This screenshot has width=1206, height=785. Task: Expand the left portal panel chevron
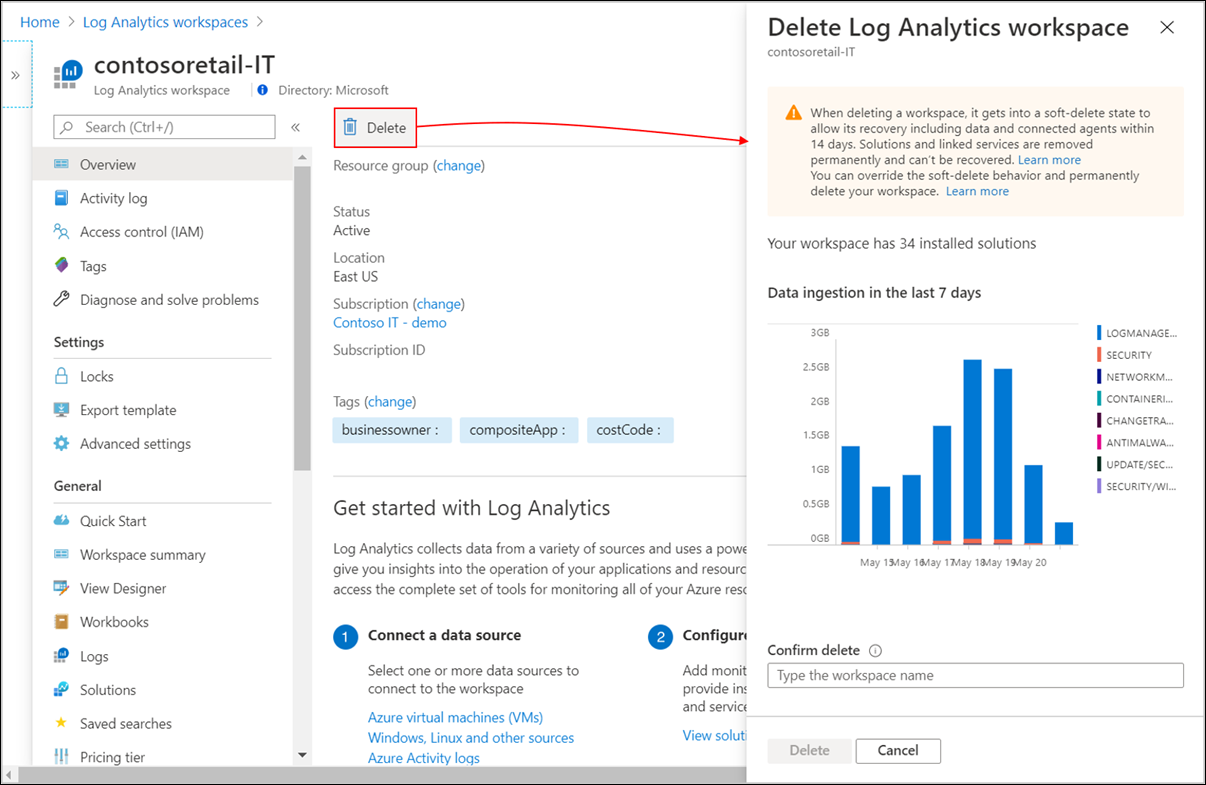[16, 75]
